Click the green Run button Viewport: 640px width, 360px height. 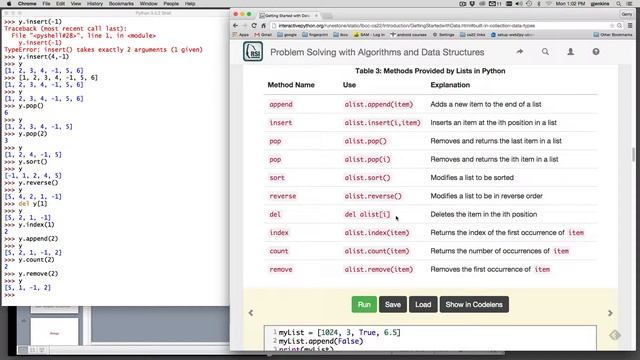[364, 304]
